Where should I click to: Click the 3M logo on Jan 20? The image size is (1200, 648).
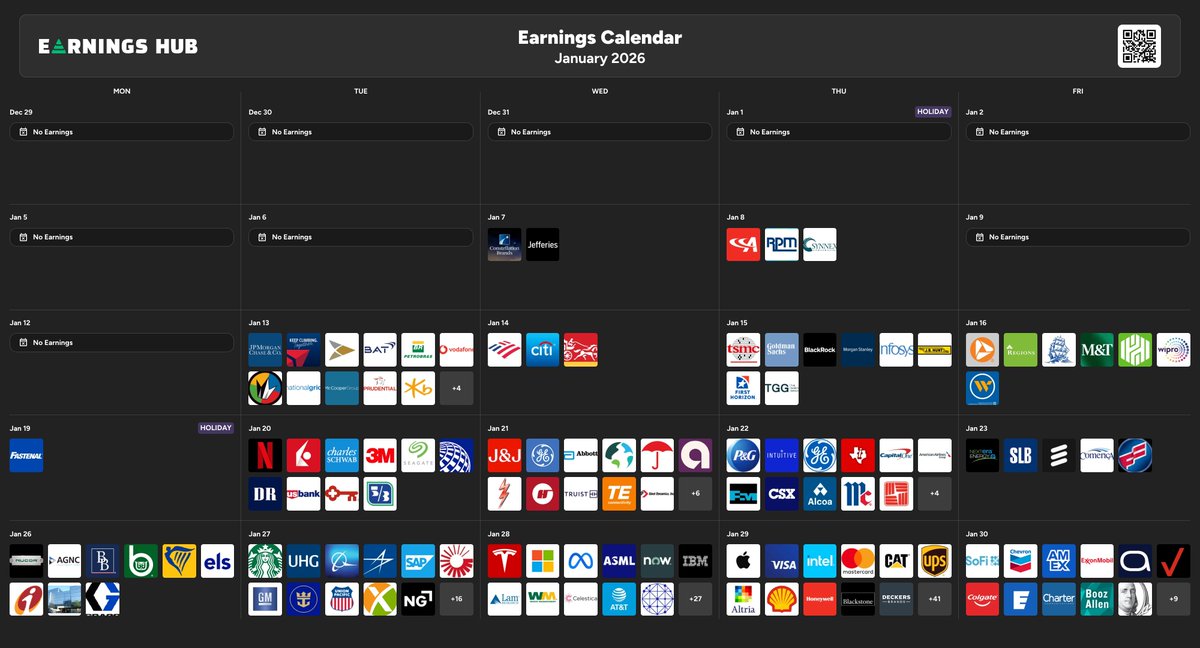380,455
